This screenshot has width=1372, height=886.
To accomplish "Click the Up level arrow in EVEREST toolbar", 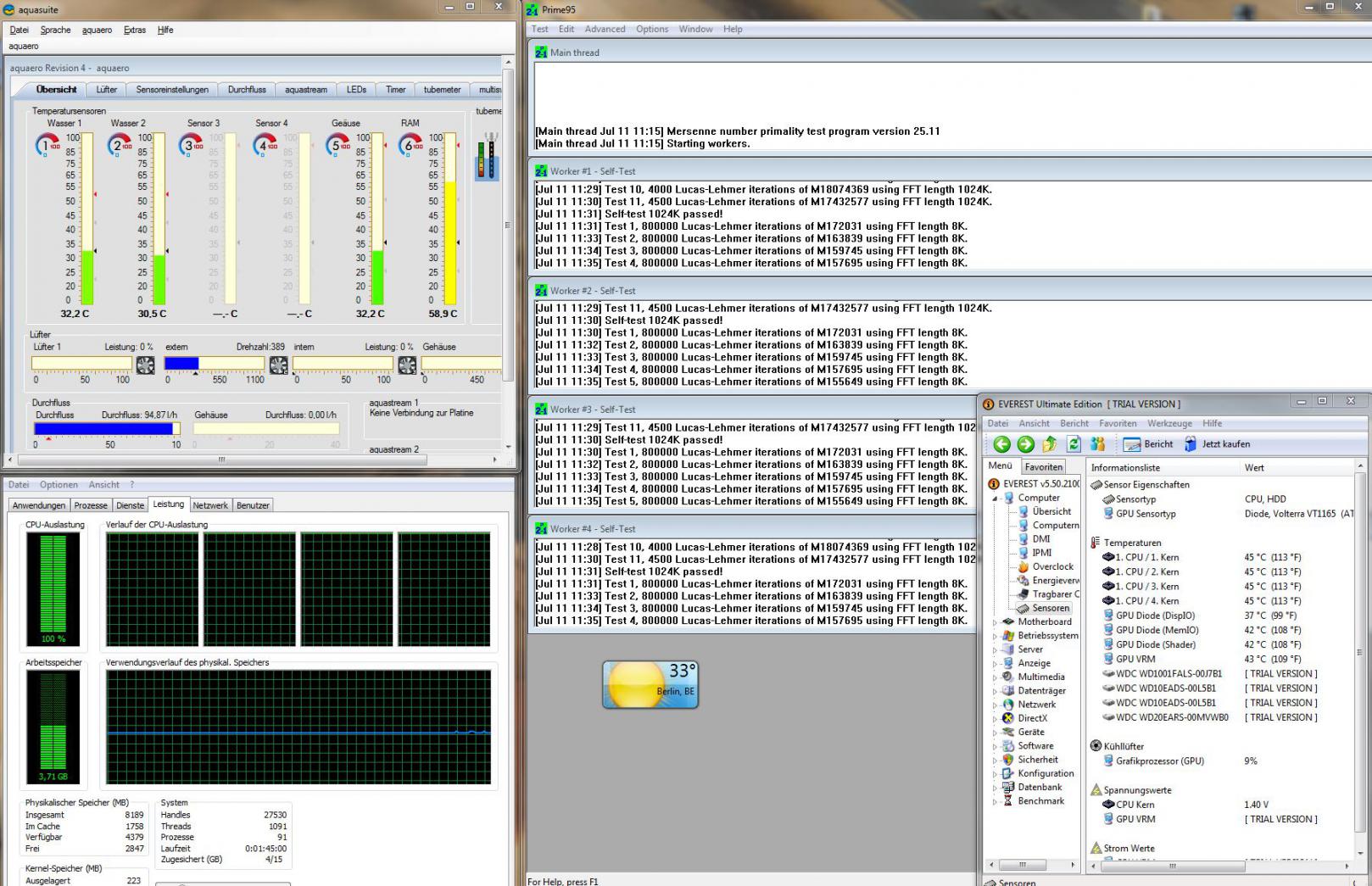I will pyautogui.click(x=1050, y=444).
